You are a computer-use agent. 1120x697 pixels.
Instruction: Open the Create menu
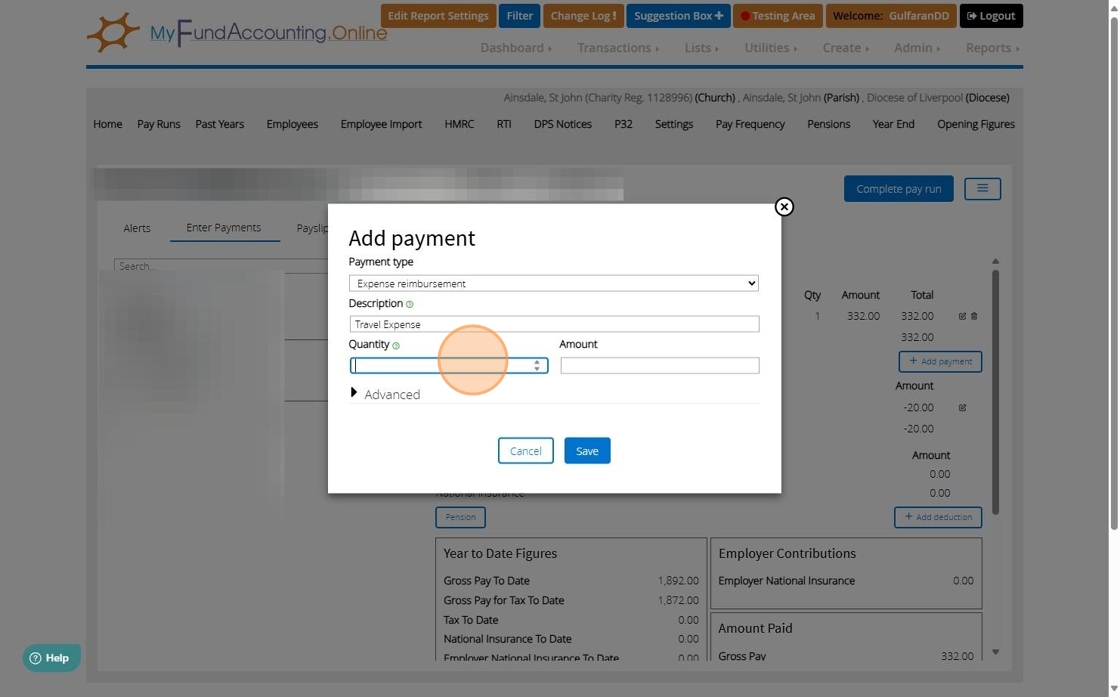point(845,48)
